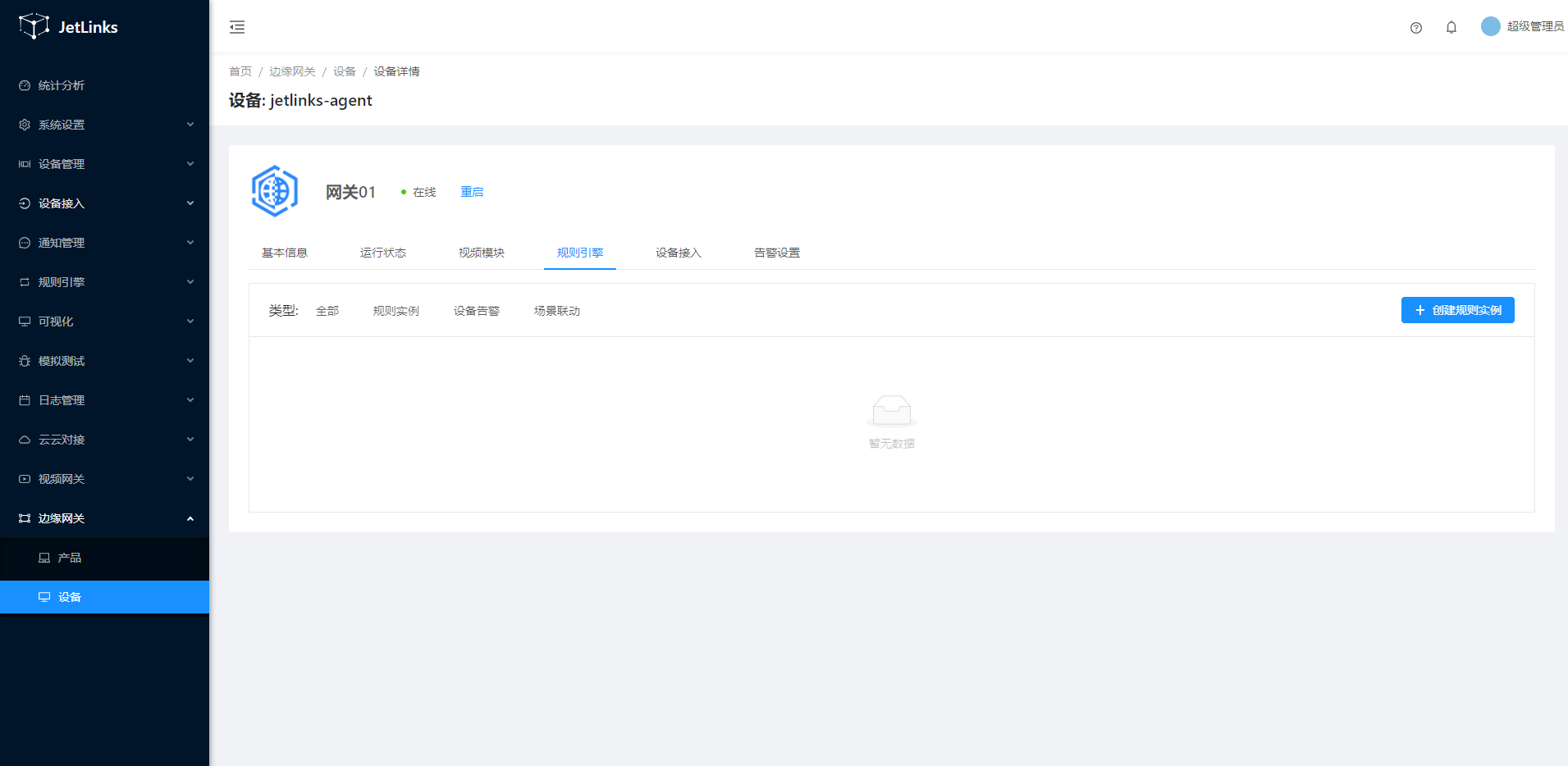Filter rule type by 设备告警
1568x766 pixels.
point(476,311)
